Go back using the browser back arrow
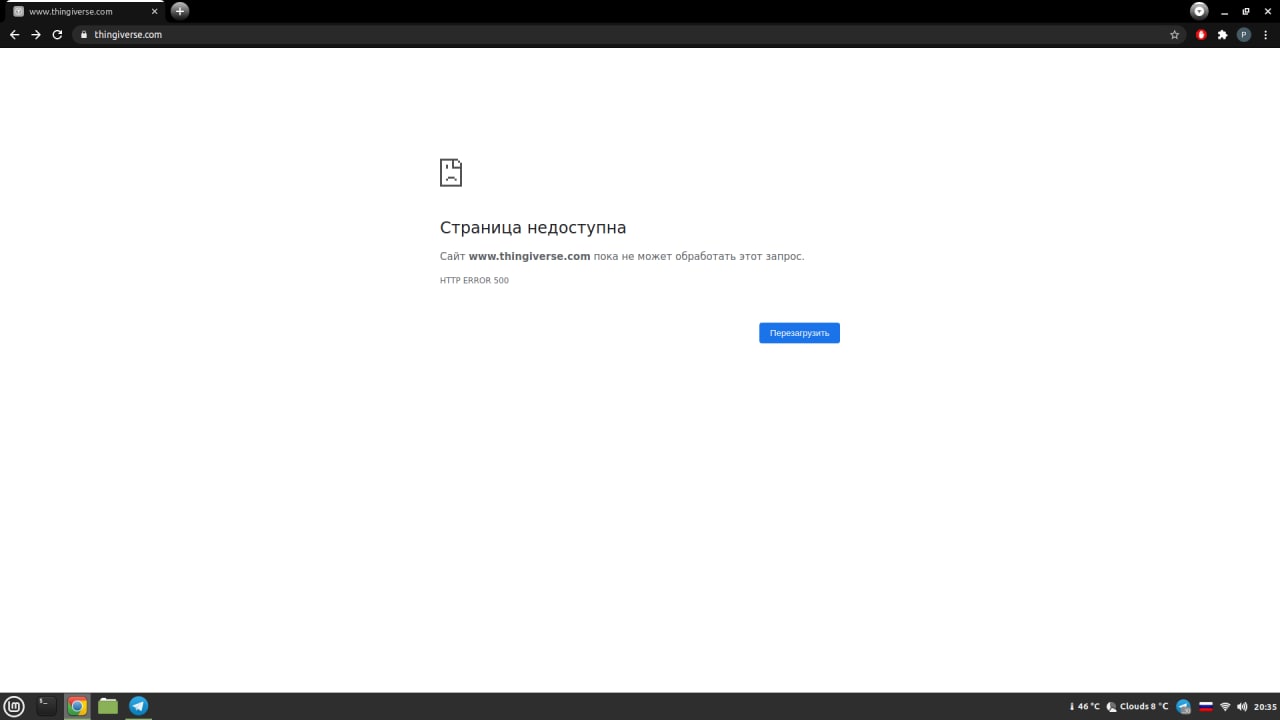 coord(14,34)
